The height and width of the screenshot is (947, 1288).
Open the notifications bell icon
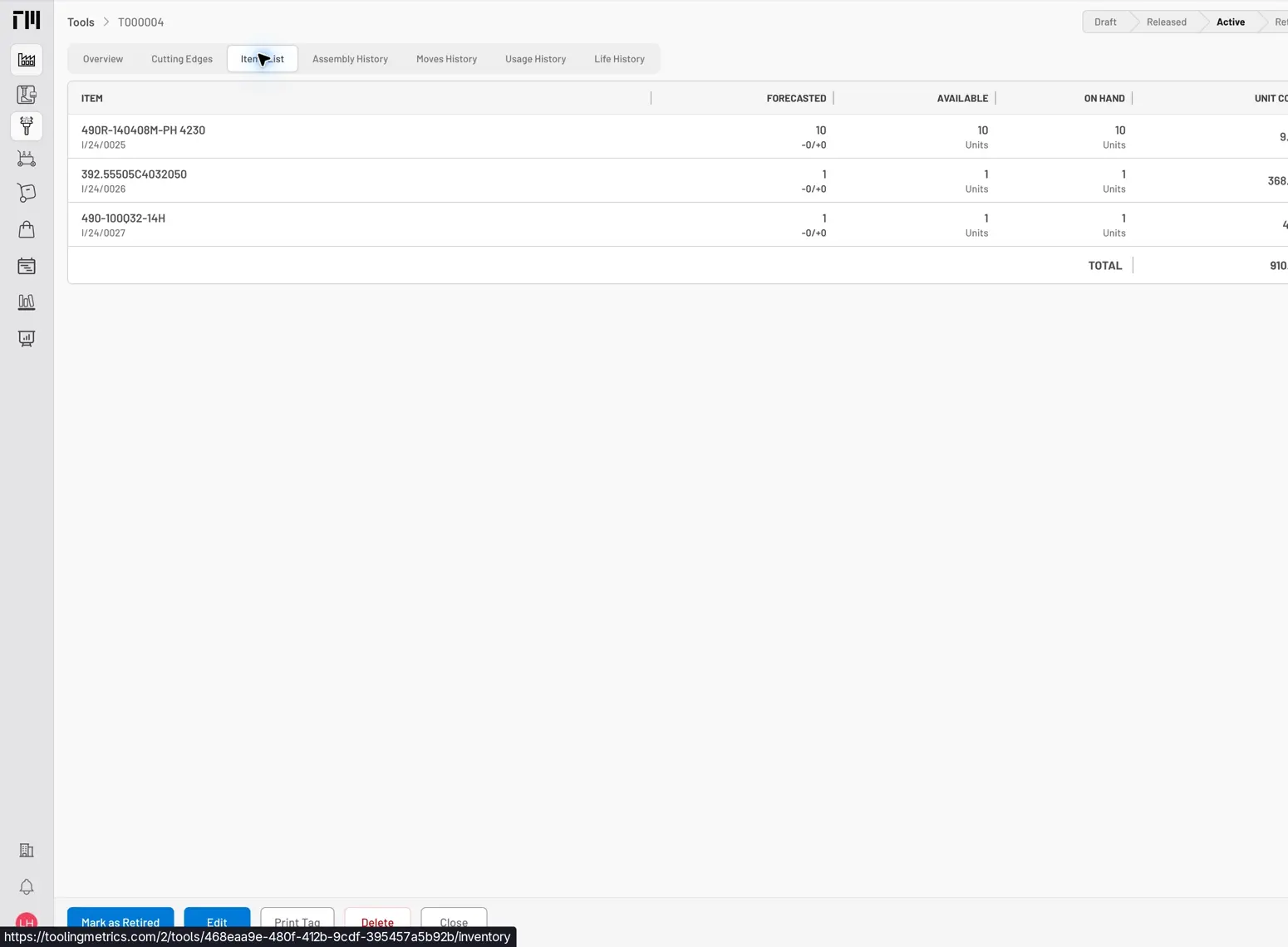27,887
